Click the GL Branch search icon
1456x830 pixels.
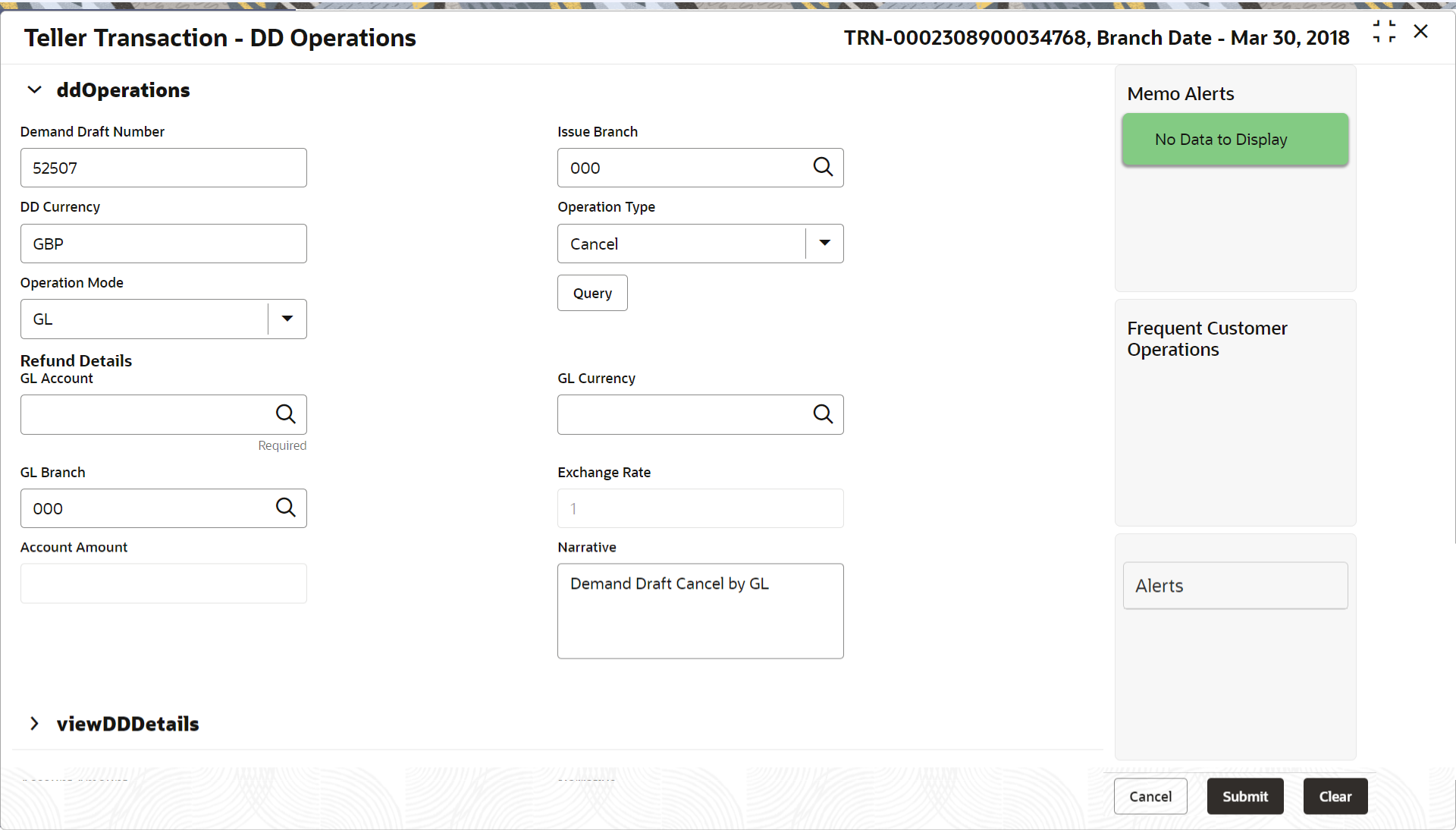pos(287,508)
